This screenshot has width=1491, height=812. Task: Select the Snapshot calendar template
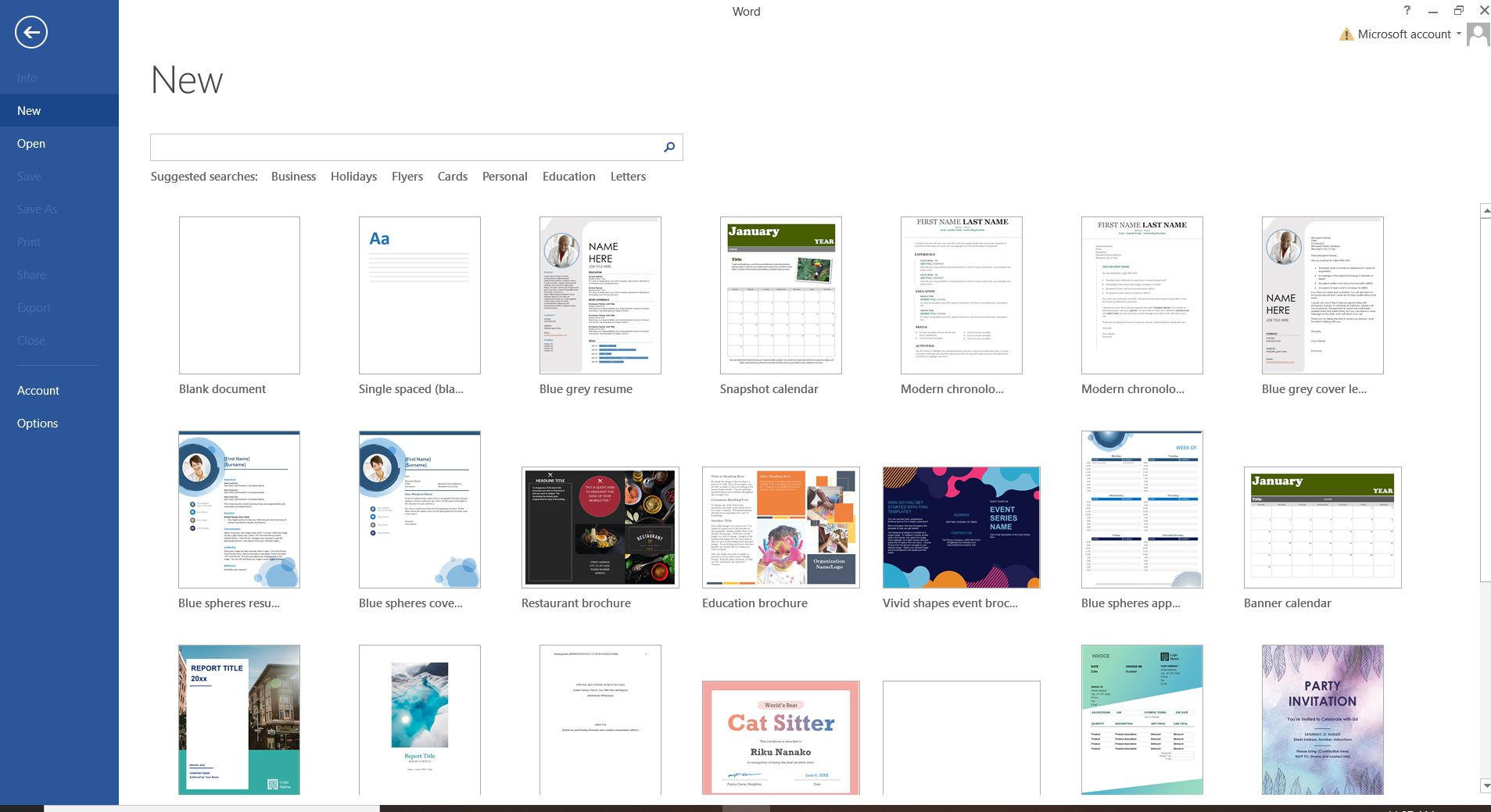coord(781,295)
